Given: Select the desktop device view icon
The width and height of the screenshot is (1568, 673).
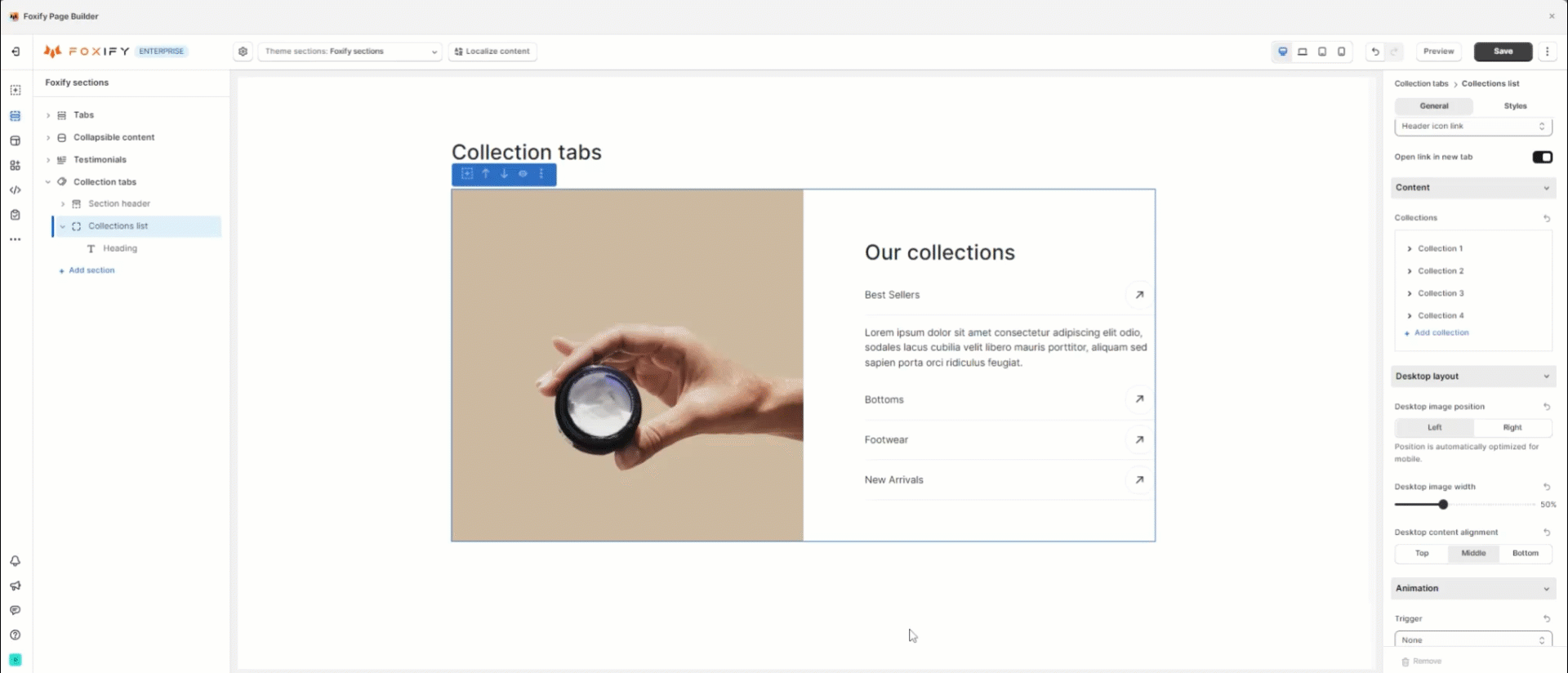Looking at the screenshot, I should (1283, 51).
